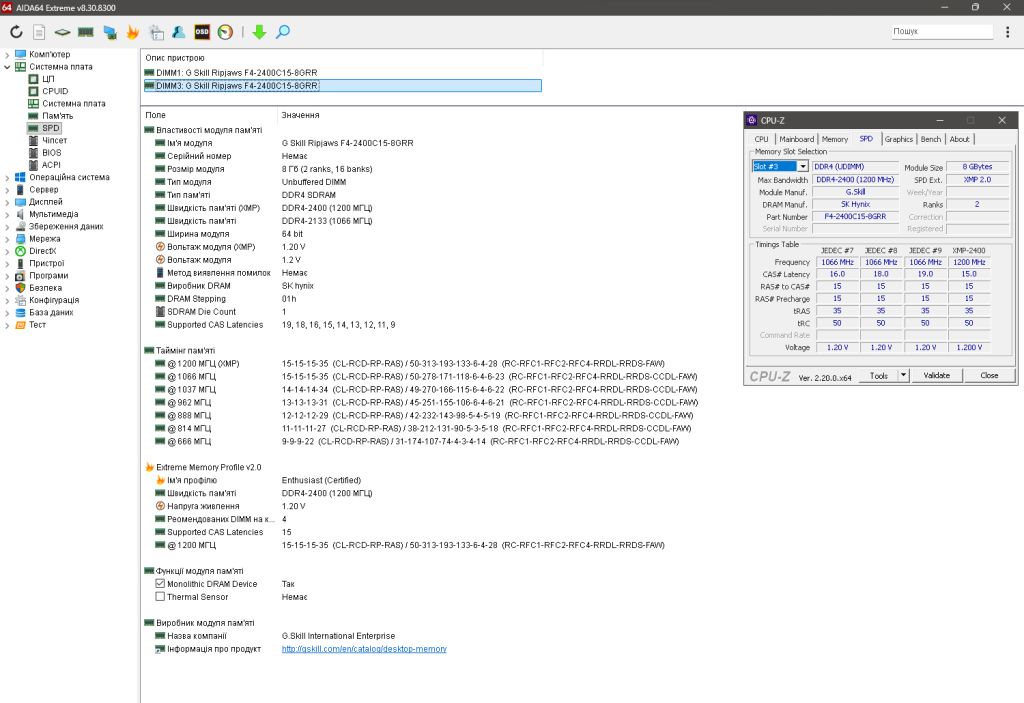The width and height of the screenshot is (1024, 703).
Task: Expand the Тест tree node
Action: (x=7, y=325)
